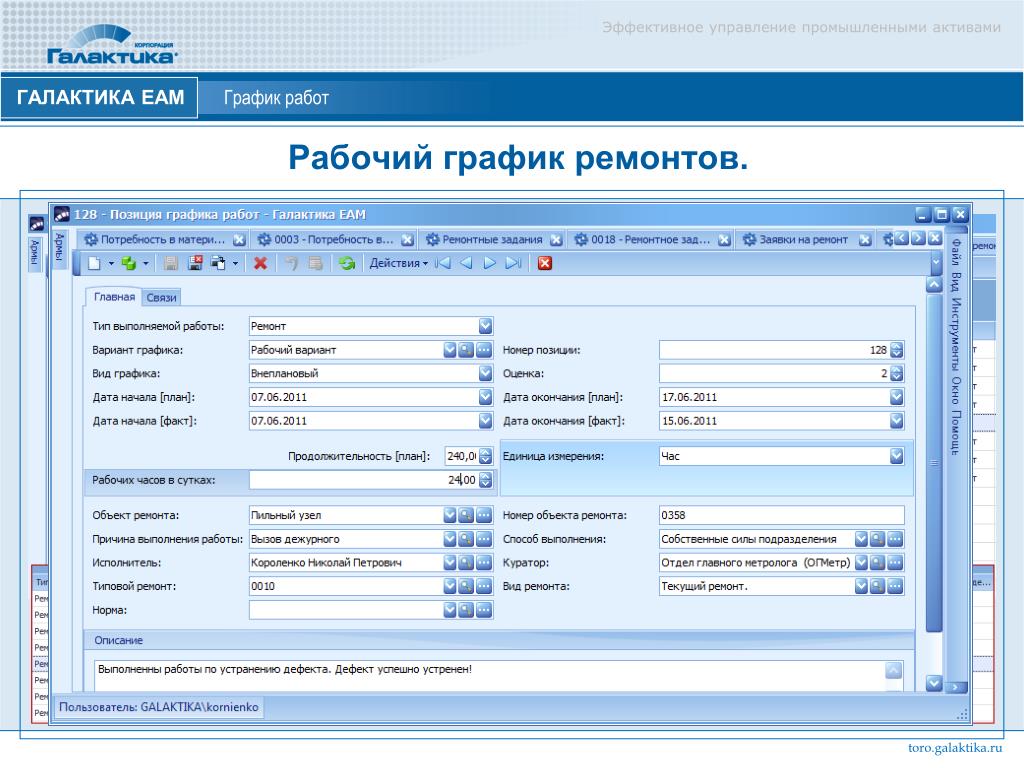The width and height of the screenshot is (1024, 768).
Task: Search Исполнитель with the magnifier icon
Action: pyautogui.click(x=466, y=562)
